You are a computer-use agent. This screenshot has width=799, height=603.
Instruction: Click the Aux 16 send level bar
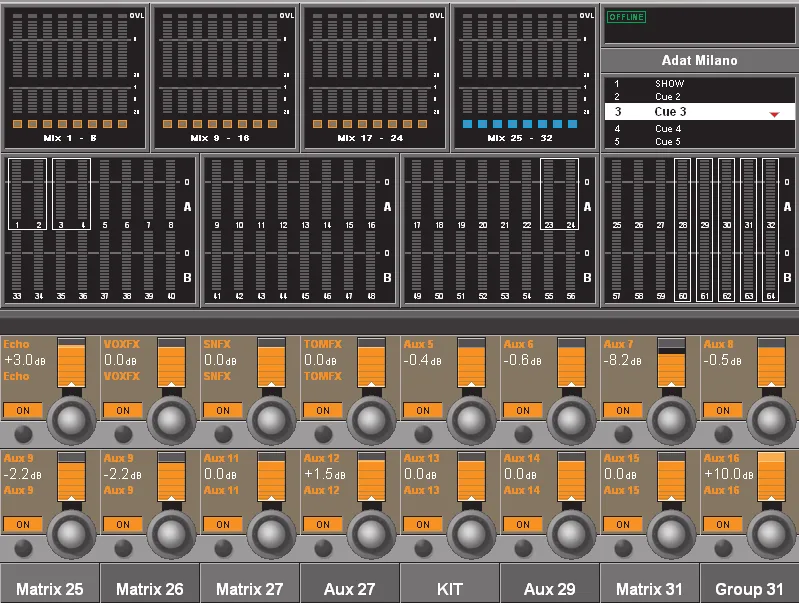pyautogui.click(x=770, y=477)
